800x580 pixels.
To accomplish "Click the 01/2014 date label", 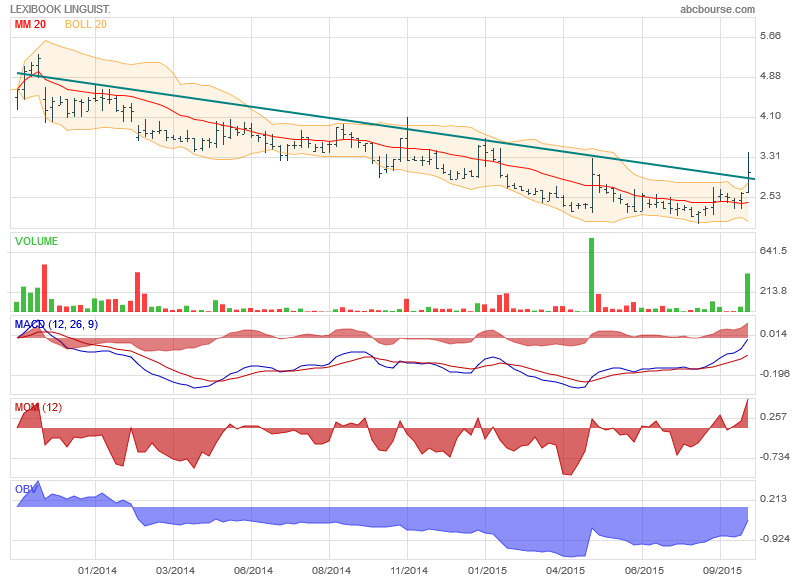I will (97, 571).
